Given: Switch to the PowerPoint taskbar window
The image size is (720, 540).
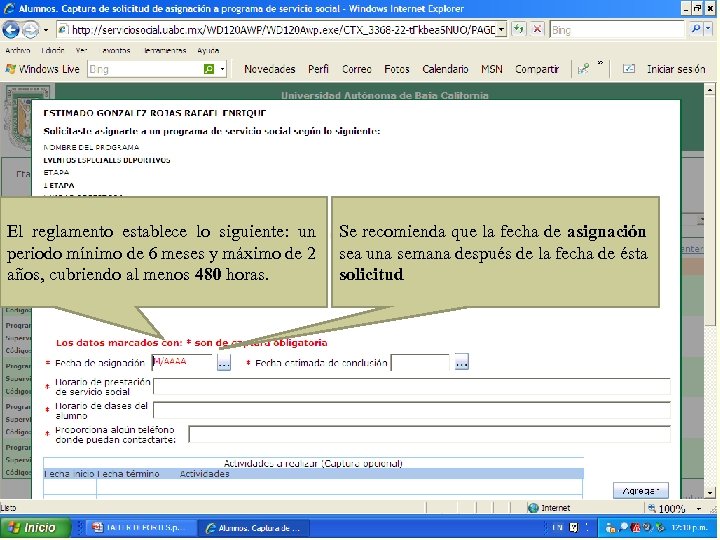Looking at the screenshot, I should point(141,528).
